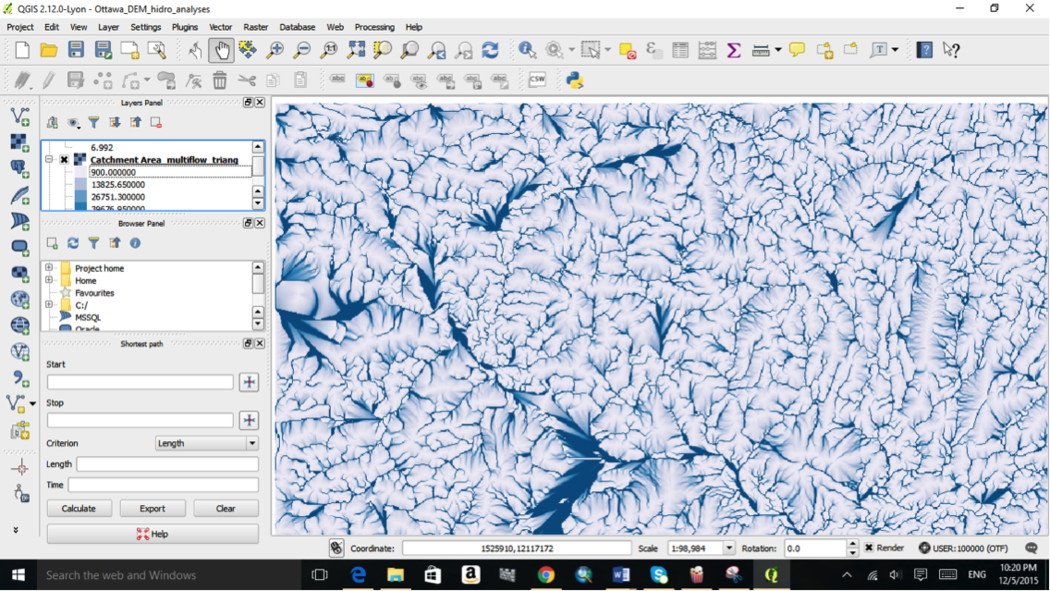The height and width of the screenshot is (591, 1050).
Task: Activate the Pan Map tool
Action: [x=222, y=49]
